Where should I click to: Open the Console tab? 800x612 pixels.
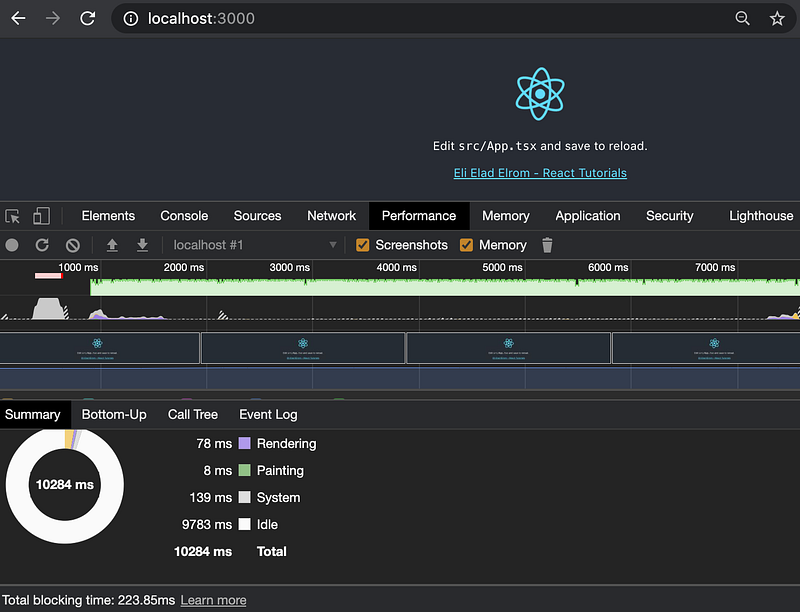coord(184,216)
